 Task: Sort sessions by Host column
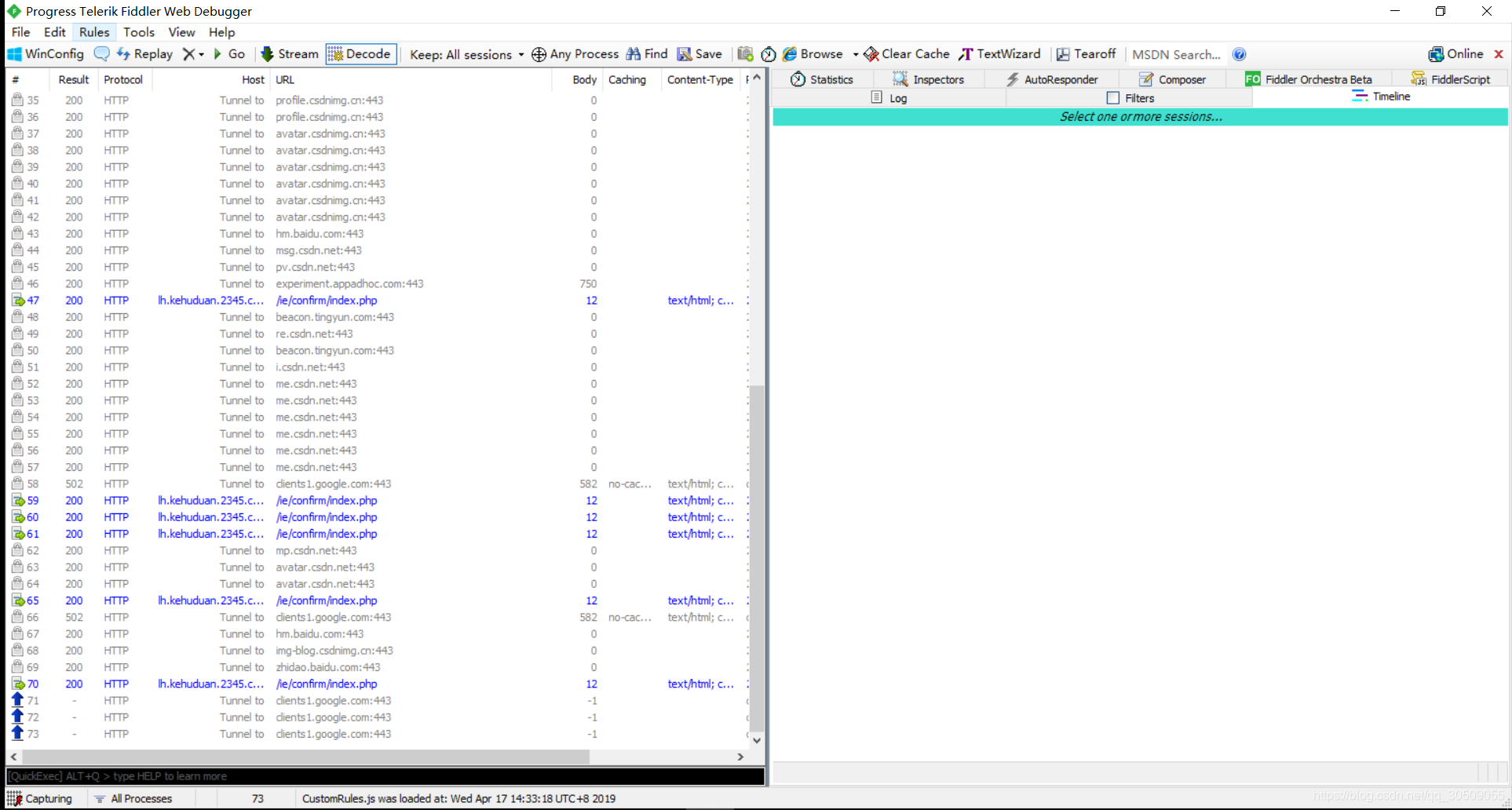tap(212, 79)
